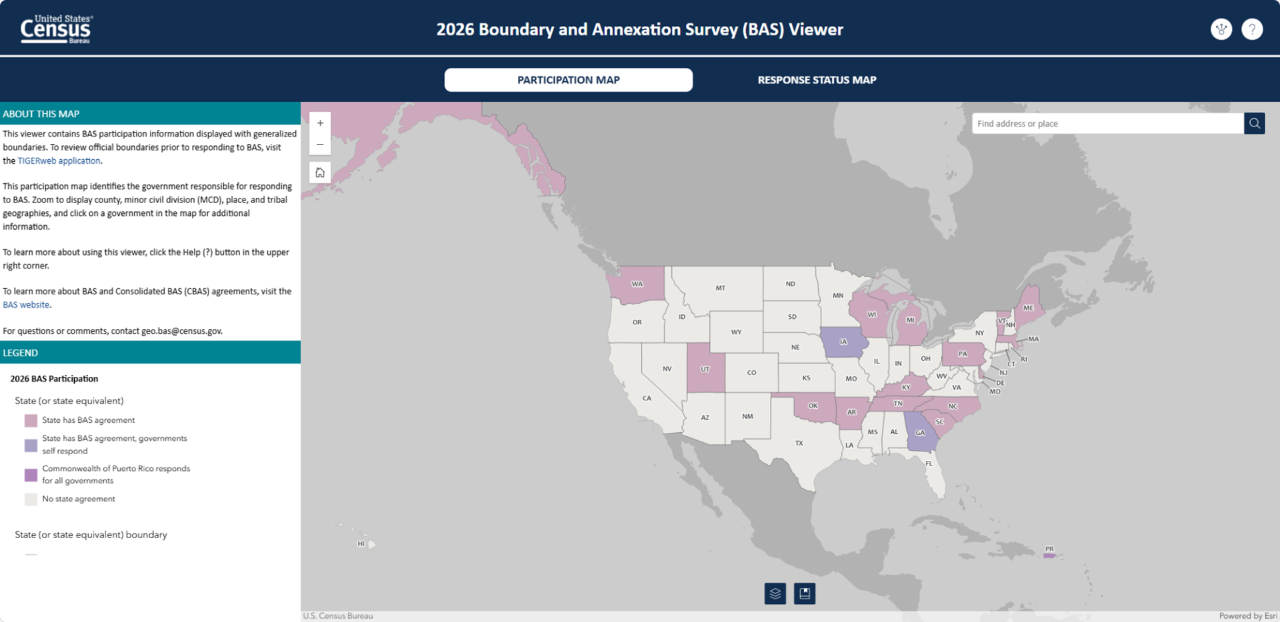Screen dimensions: 1280x622
Task: Select Utah on the participation map
Action: point(706,368)
